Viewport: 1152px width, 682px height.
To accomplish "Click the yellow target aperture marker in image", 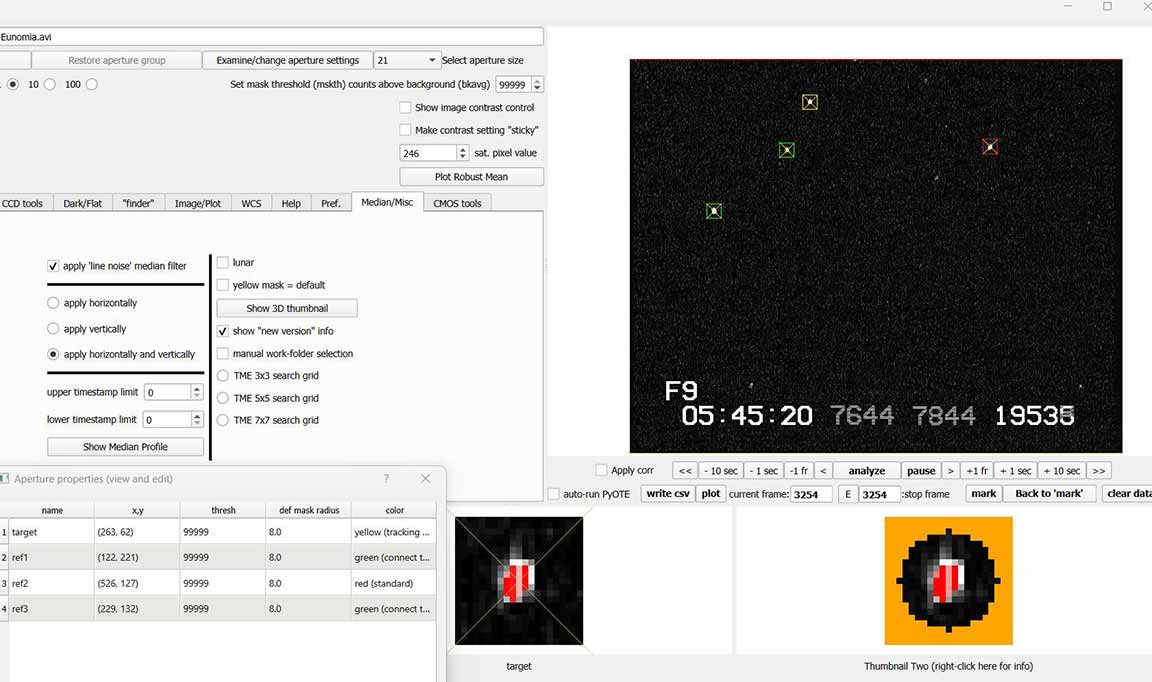I will click(810, 102).
